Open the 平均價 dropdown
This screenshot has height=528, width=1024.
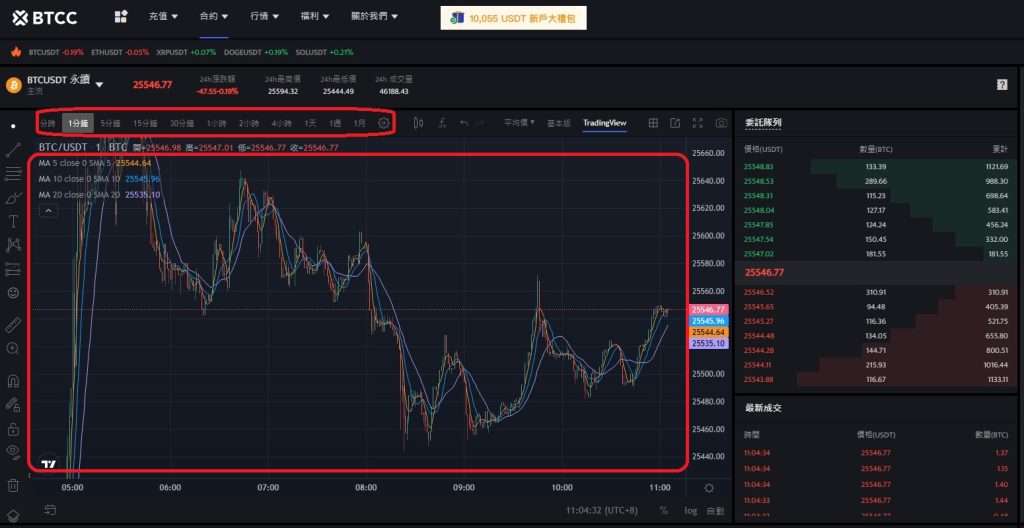pos(518,123)
